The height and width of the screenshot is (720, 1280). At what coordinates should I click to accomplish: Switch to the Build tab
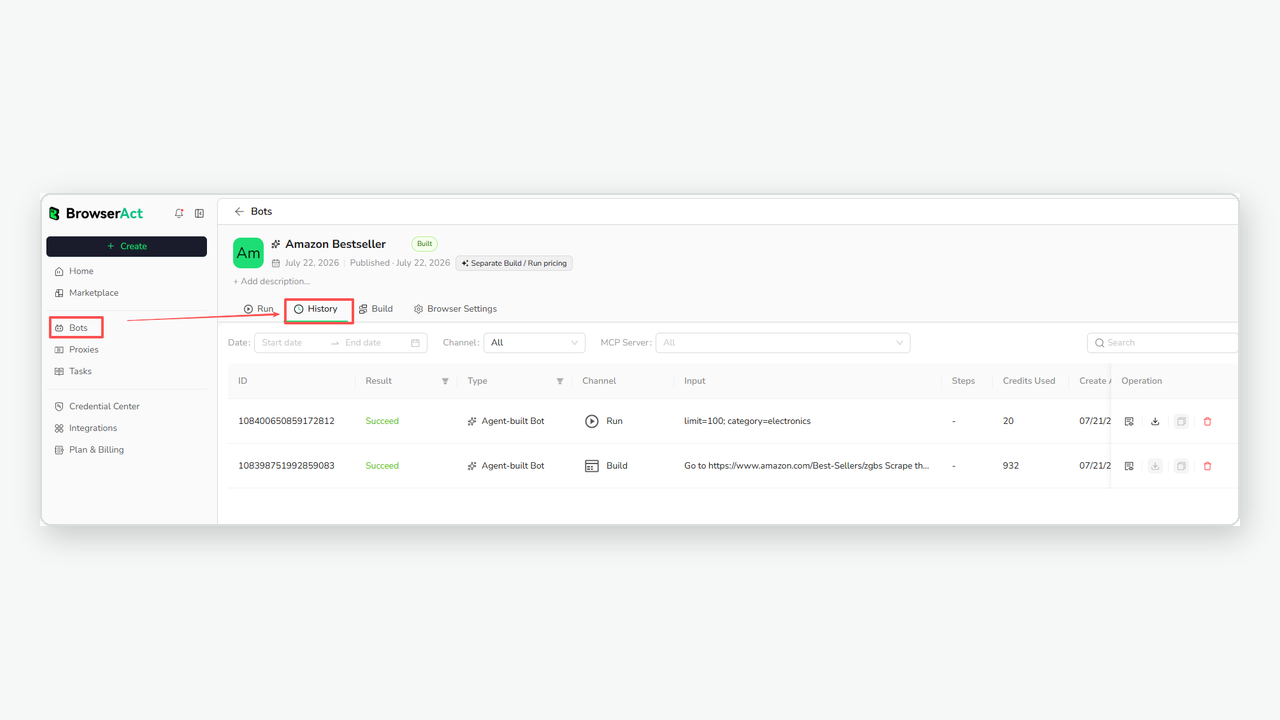pyautogui.click(x=376, y=309)
